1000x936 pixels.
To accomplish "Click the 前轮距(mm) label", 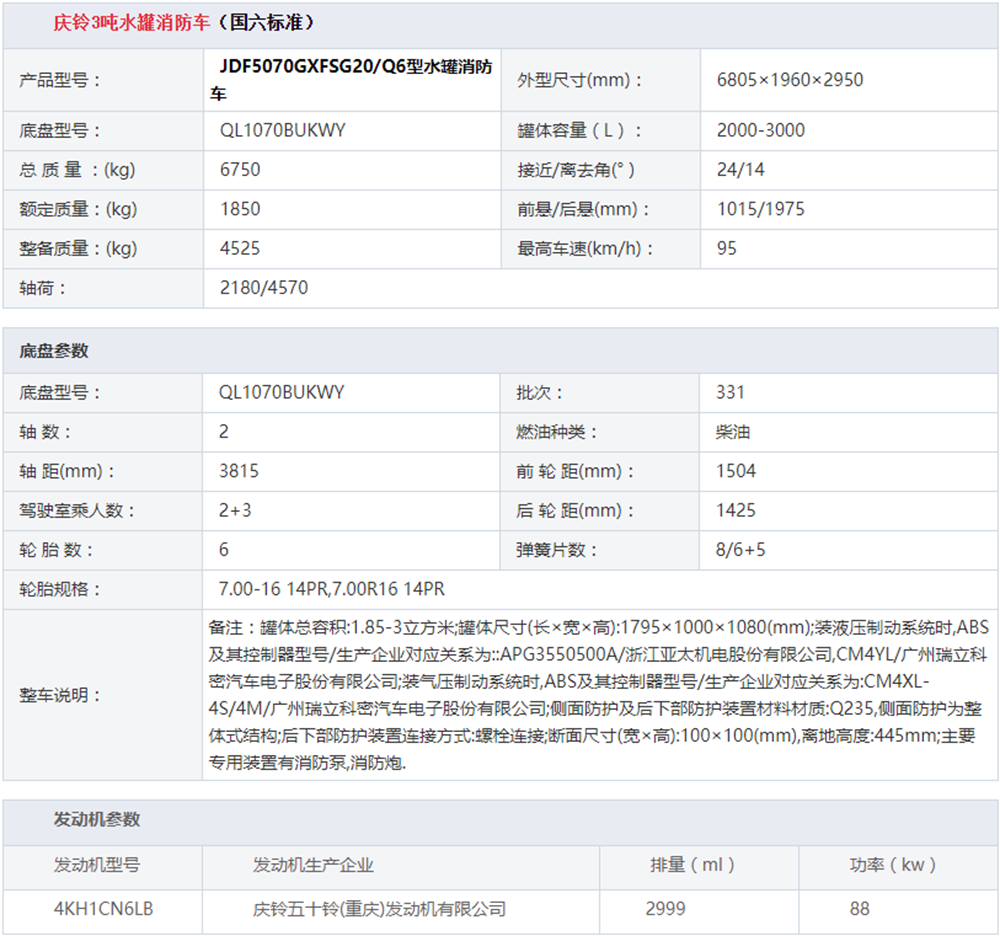I will 575,472.
